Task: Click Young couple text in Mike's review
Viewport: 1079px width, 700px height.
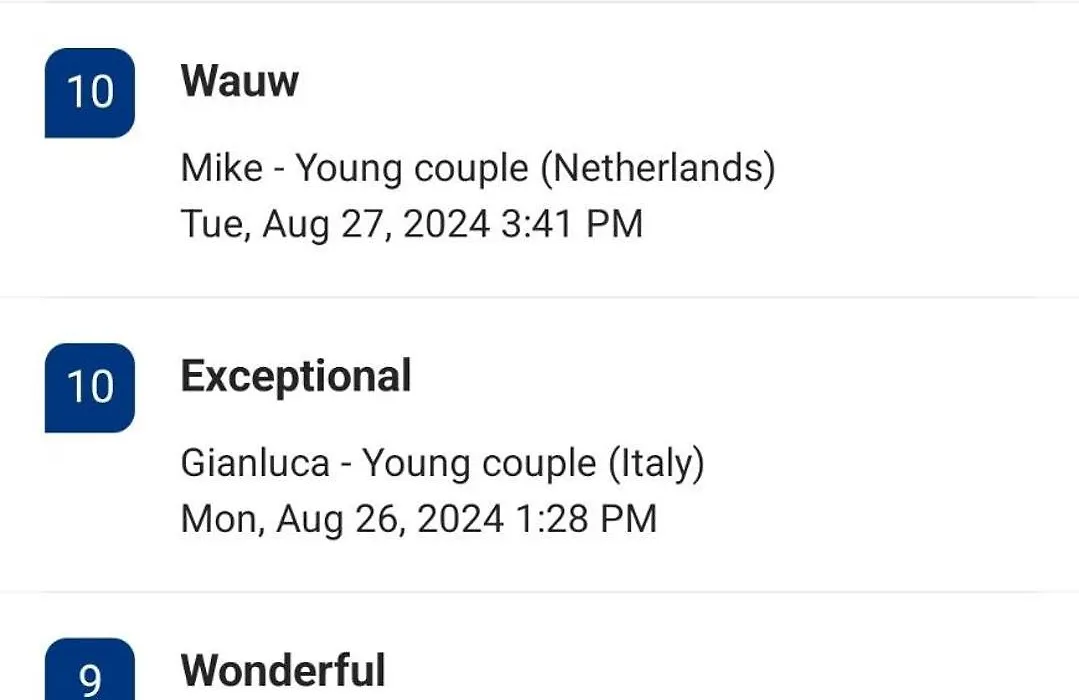Action: (412, 169)
